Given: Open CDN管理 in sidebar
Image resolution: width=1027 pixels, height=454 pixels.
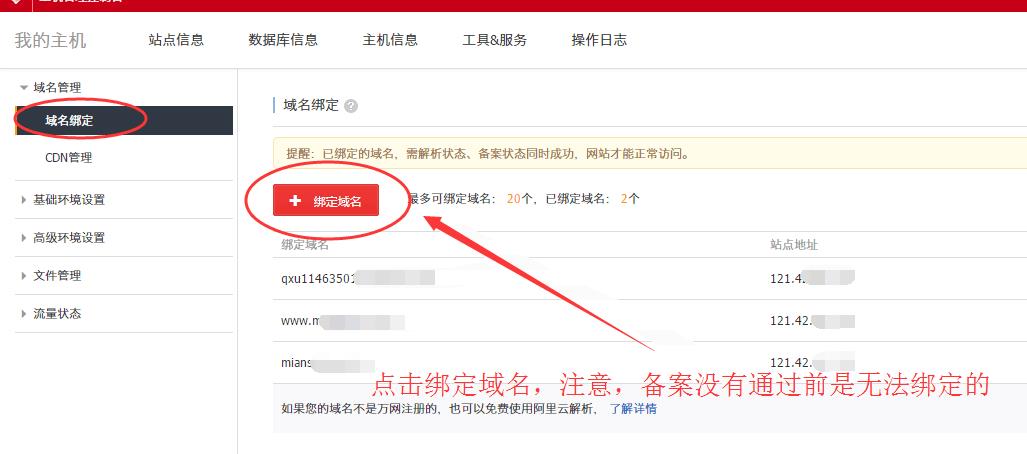Looking at the screenshot, I should pos(69,158).
